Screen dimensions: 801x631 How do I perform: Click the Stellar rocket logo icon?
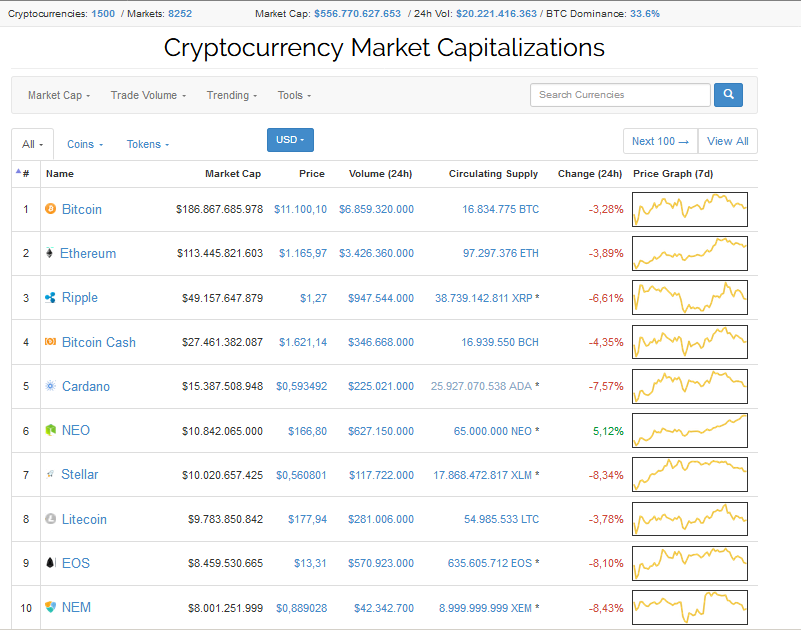50,474
